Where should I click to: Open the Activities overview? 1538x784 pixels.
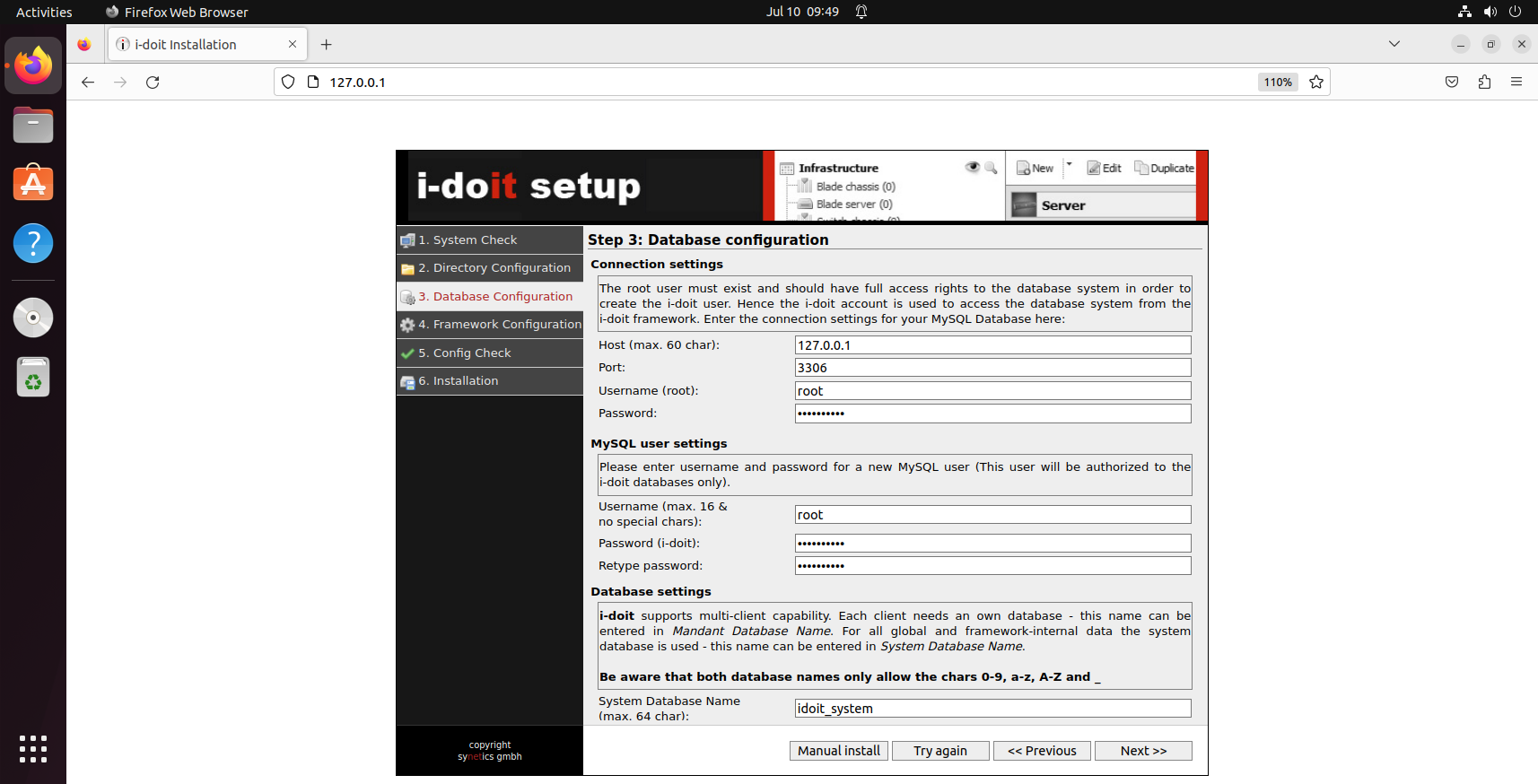coord(44,12)
